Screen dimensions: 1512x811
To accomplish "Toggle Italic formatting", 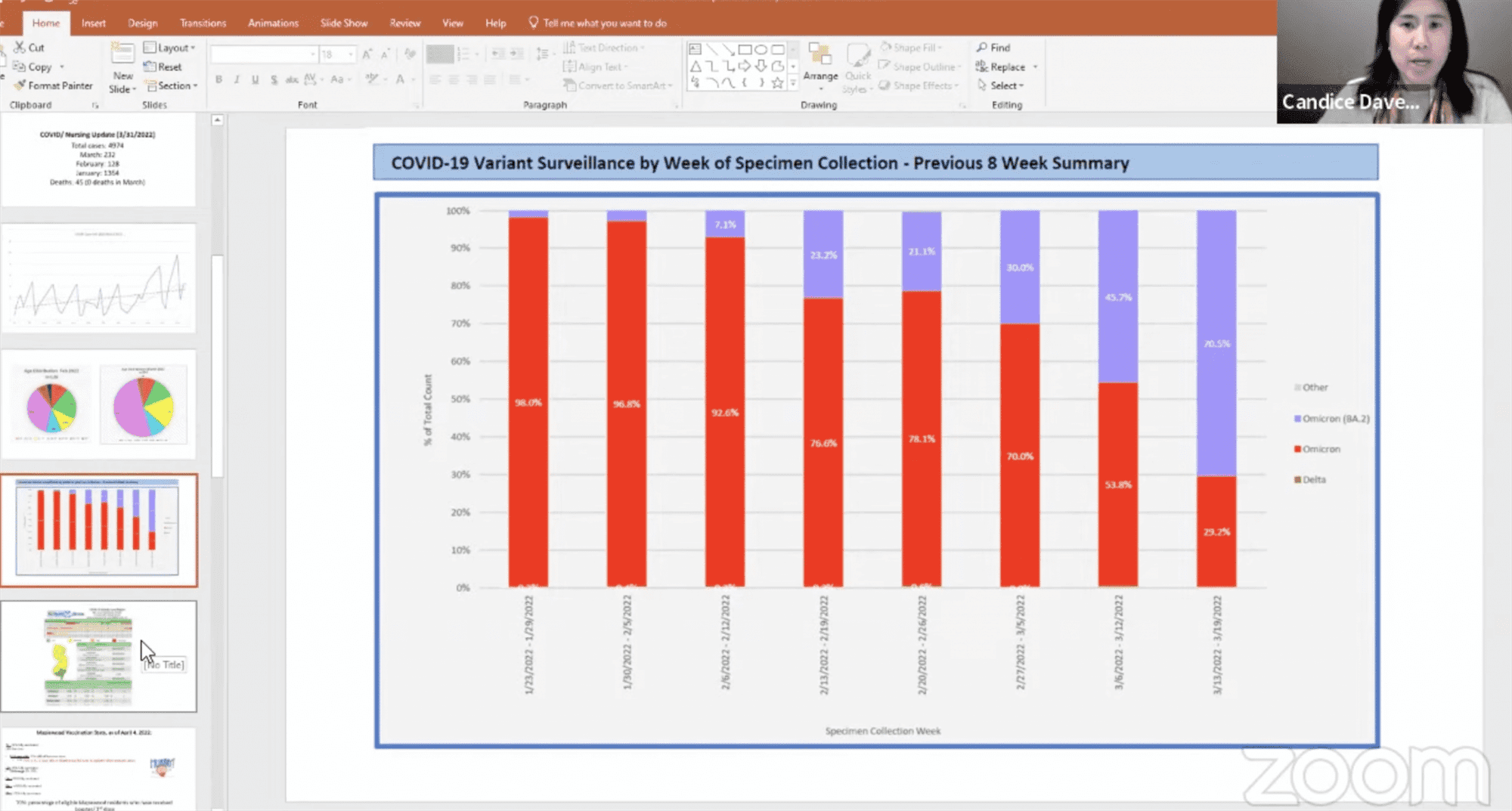I will (237, 79).
